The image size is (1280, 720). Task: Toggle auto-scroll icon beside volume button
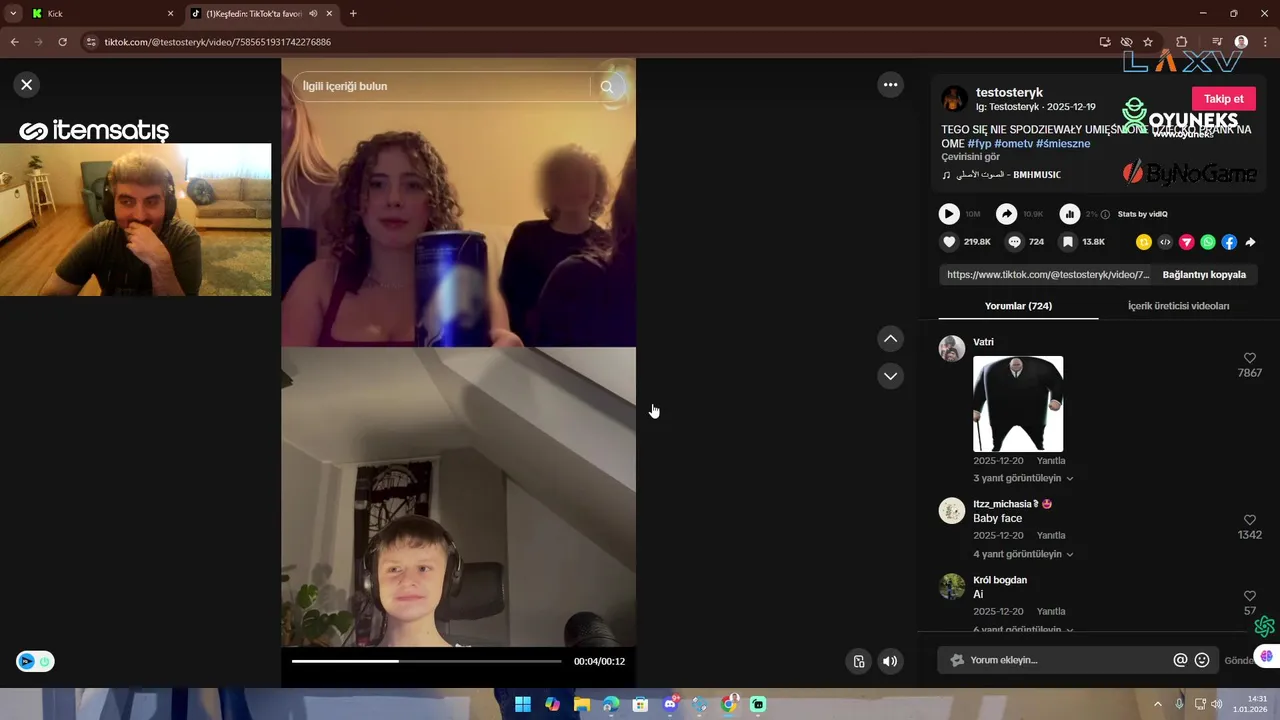858,661
